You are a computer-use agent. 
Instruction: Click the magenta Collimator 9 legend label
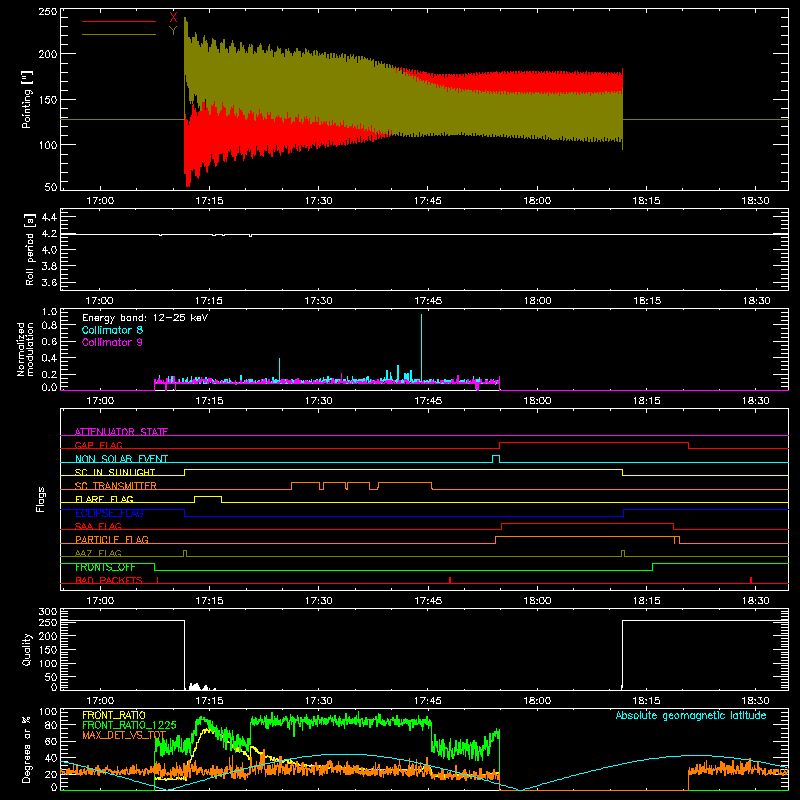point(112,342)
